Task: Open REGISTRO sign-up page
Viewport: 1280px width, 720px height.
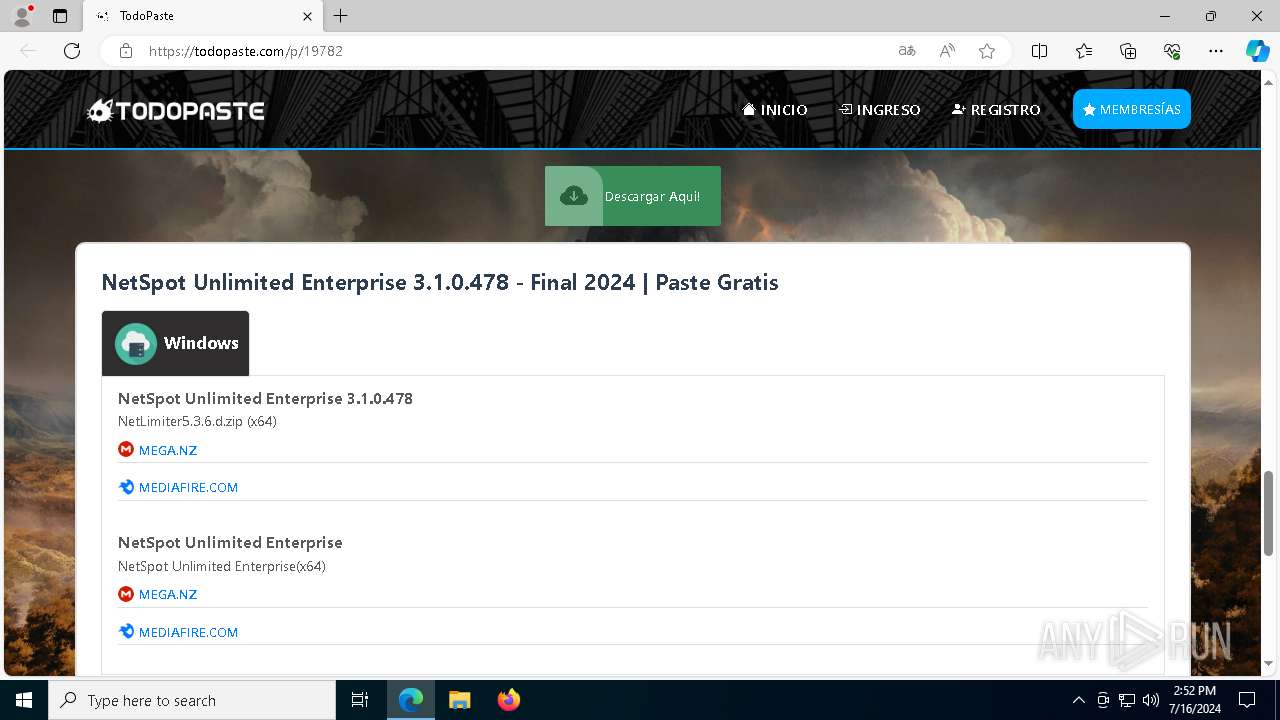Action: pos(996,110)
